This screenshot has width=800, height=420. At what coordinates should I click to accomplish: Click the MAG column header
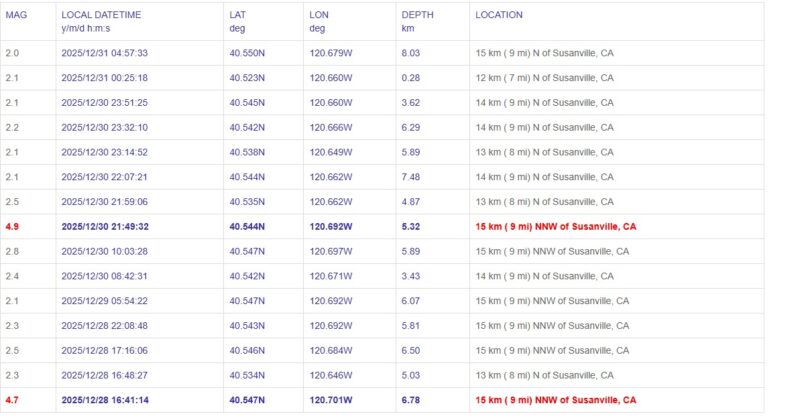click(x=15, y=15)
